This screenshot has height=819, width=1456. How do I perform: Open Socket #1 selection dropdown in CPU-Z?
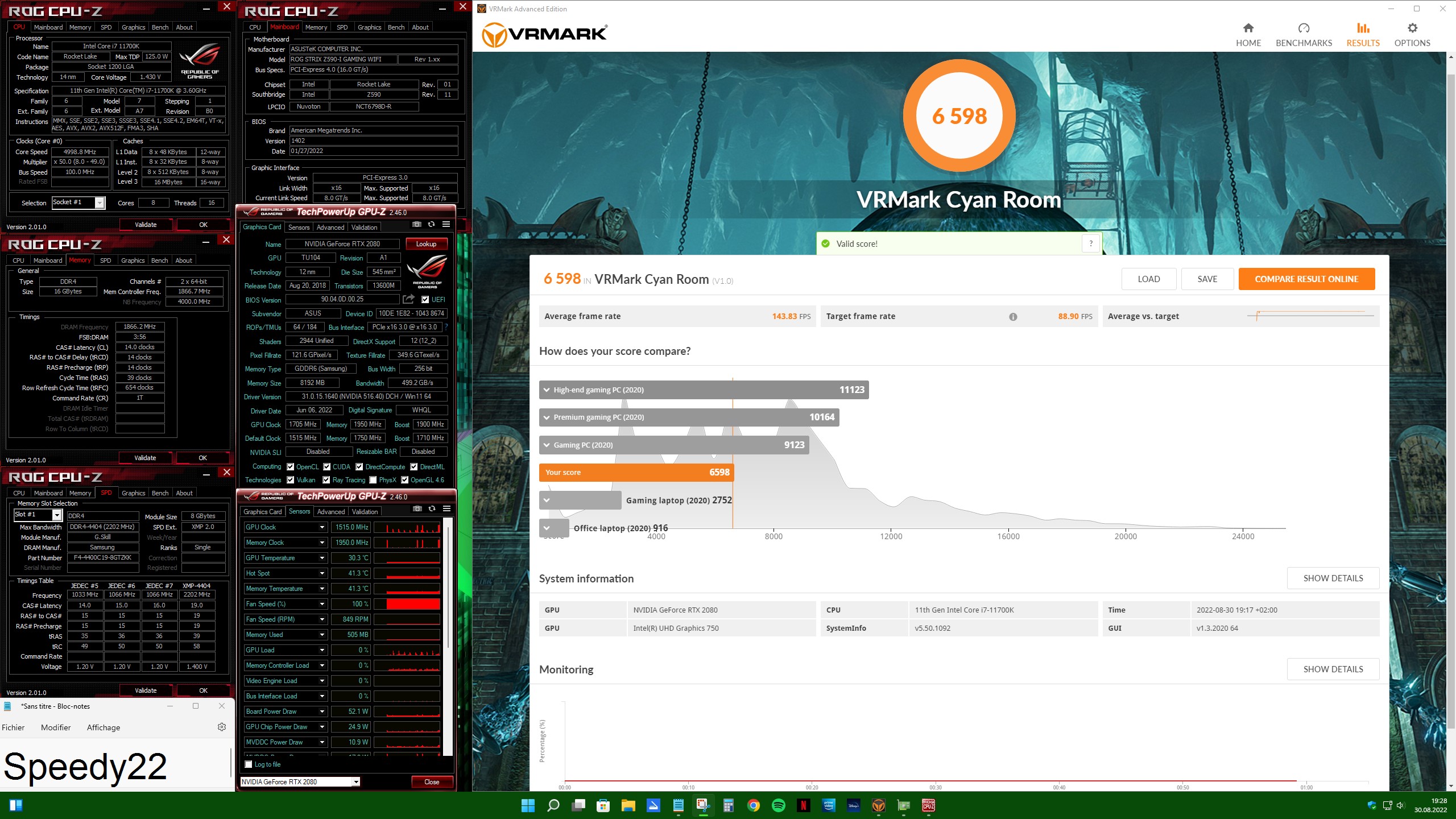100,202
